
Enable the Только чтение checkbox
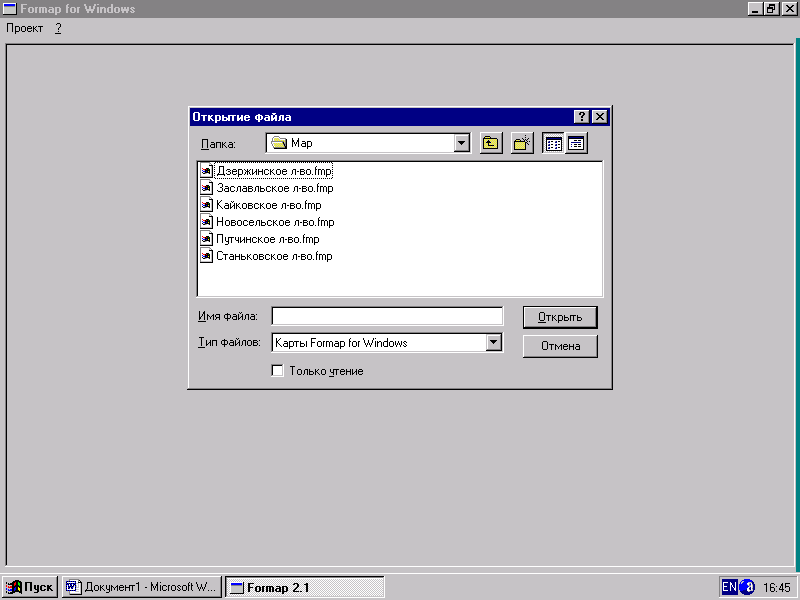[278, 370]
